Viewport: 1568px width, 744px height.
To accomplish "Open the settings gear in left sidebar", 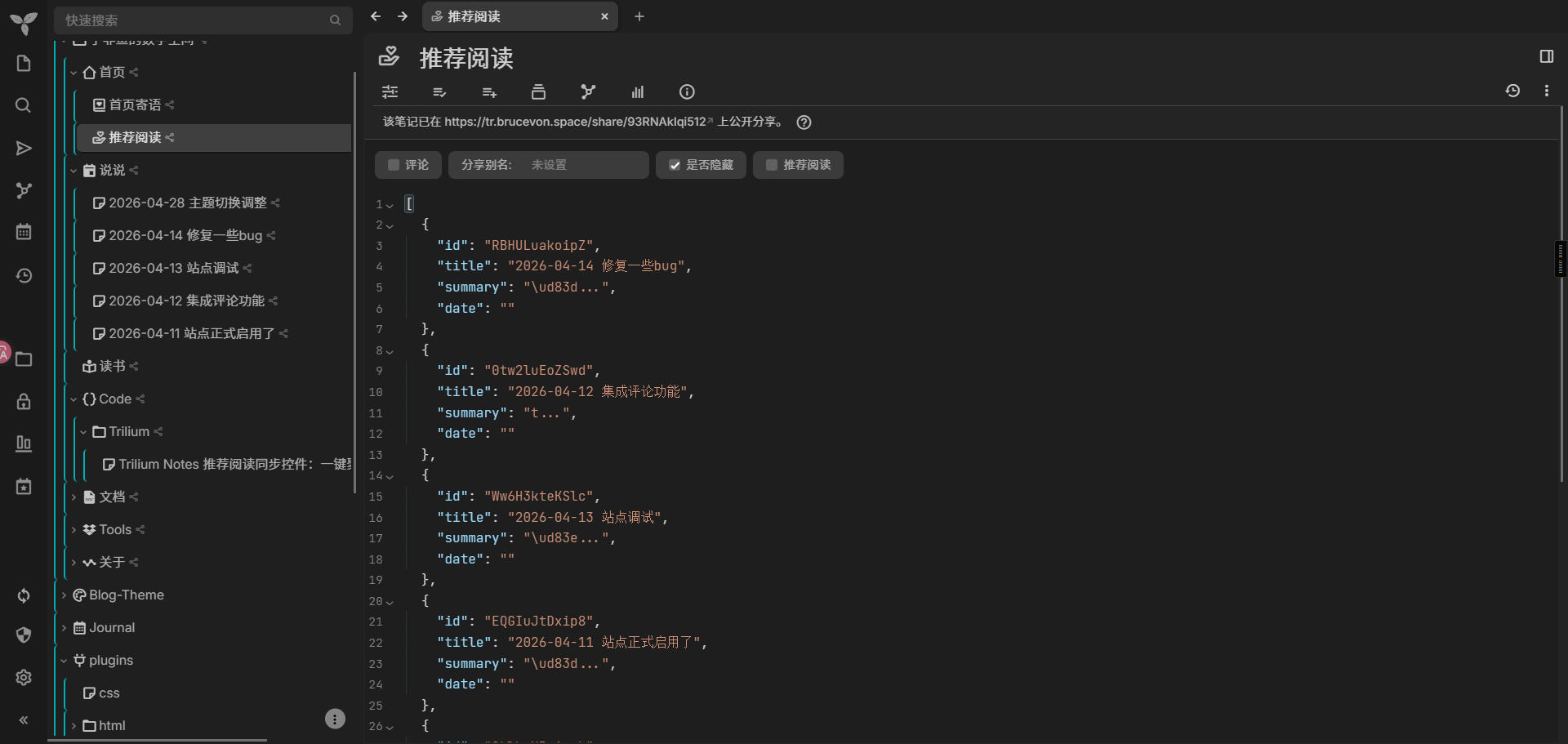I will [x=24, y=677].
